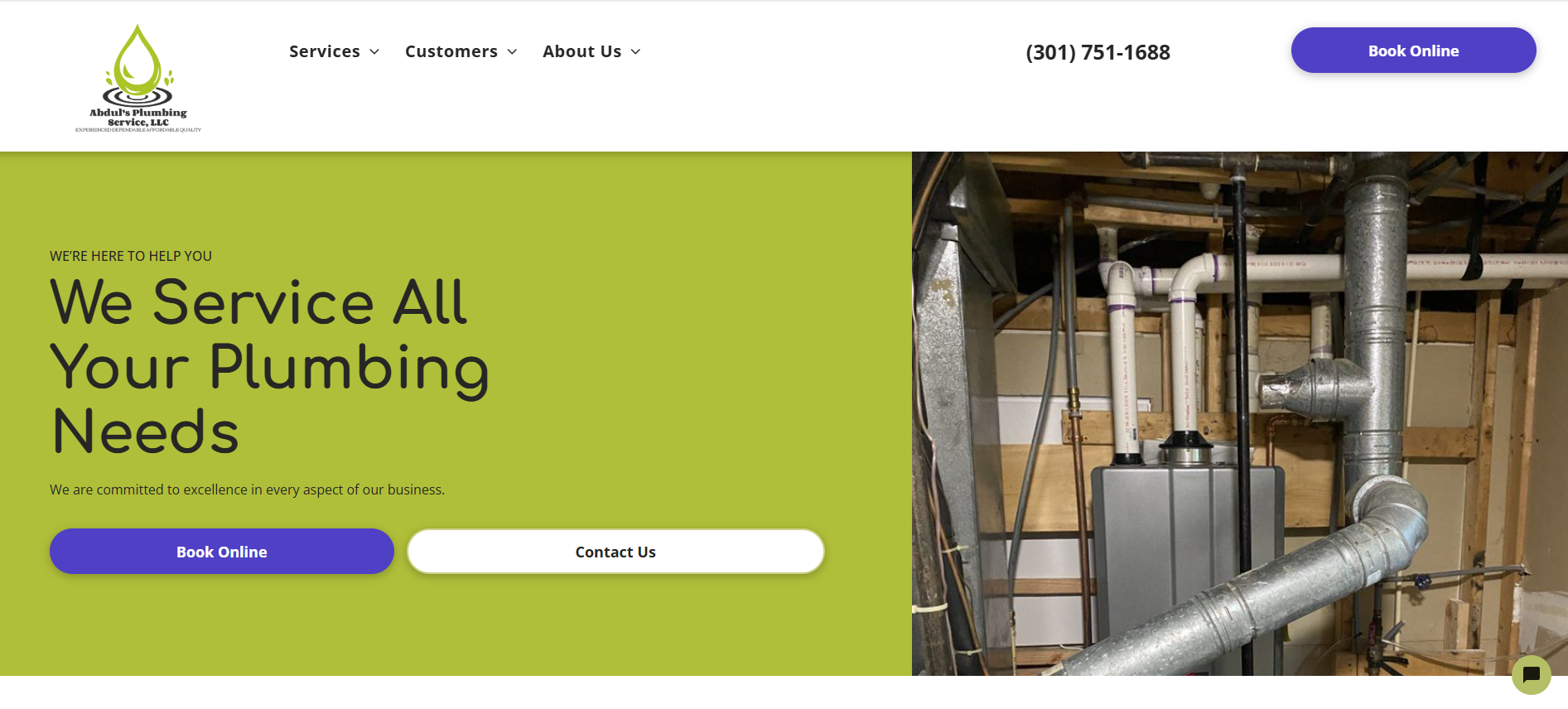Image resolution: width=1568 pixels, height=709 pixels.
Task: Call the (301) 751-1688 phone link
Action: pos(1098,52)
